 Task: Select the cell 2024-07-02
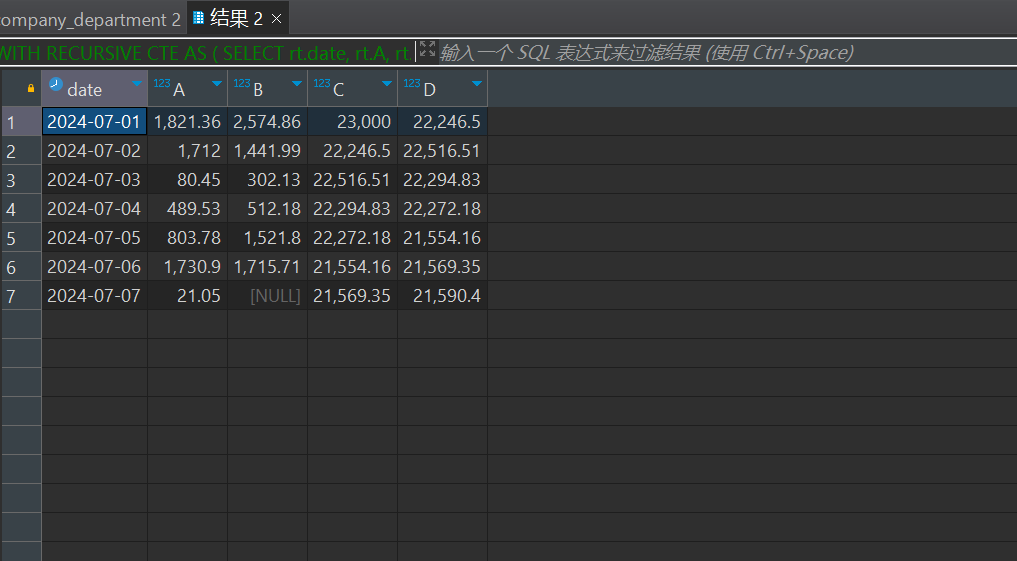[x=95, y=151]
